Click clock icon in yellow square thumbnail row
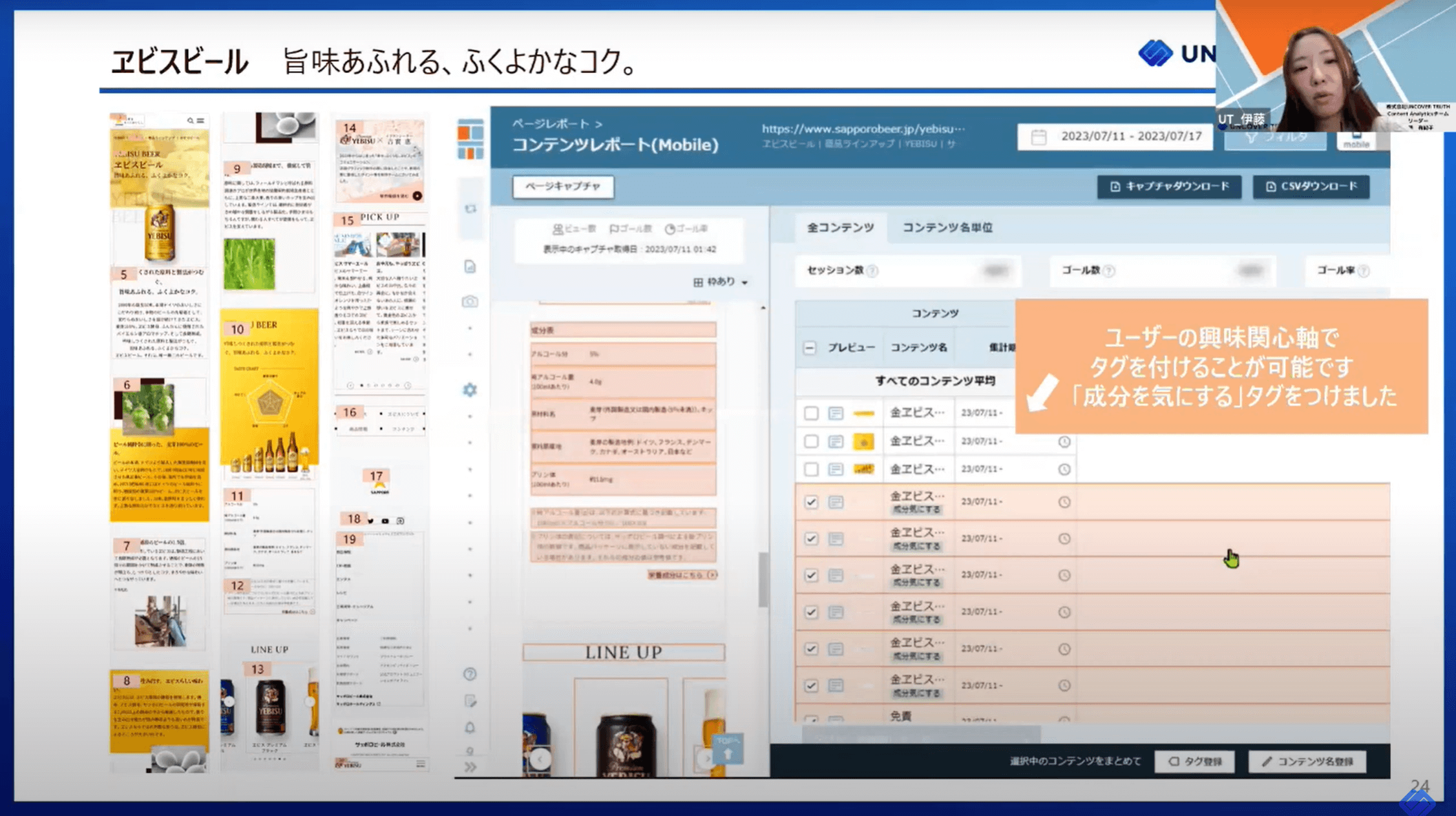 click(x=1064, y=441)
